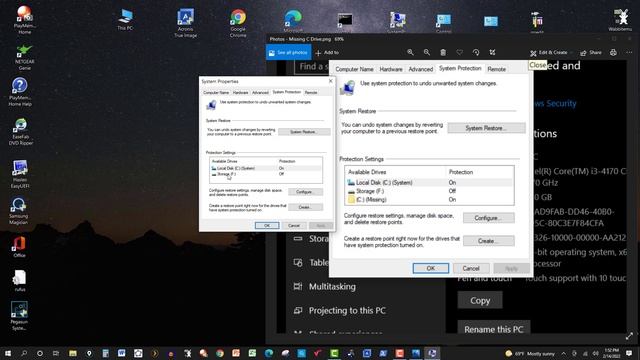Select Microsoft Edge desktop icon
This screenshot has width=640, height=360.
point(293,20)
